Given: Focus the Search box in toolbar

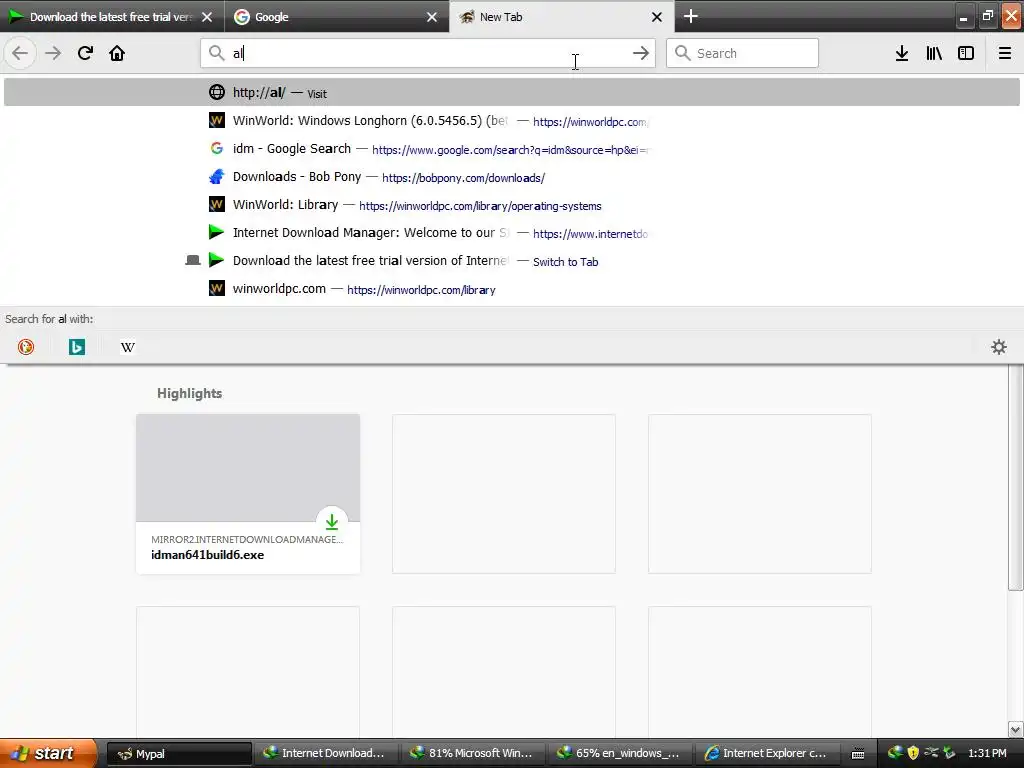Looking at the screenshot, I should [x=742, y=53].
